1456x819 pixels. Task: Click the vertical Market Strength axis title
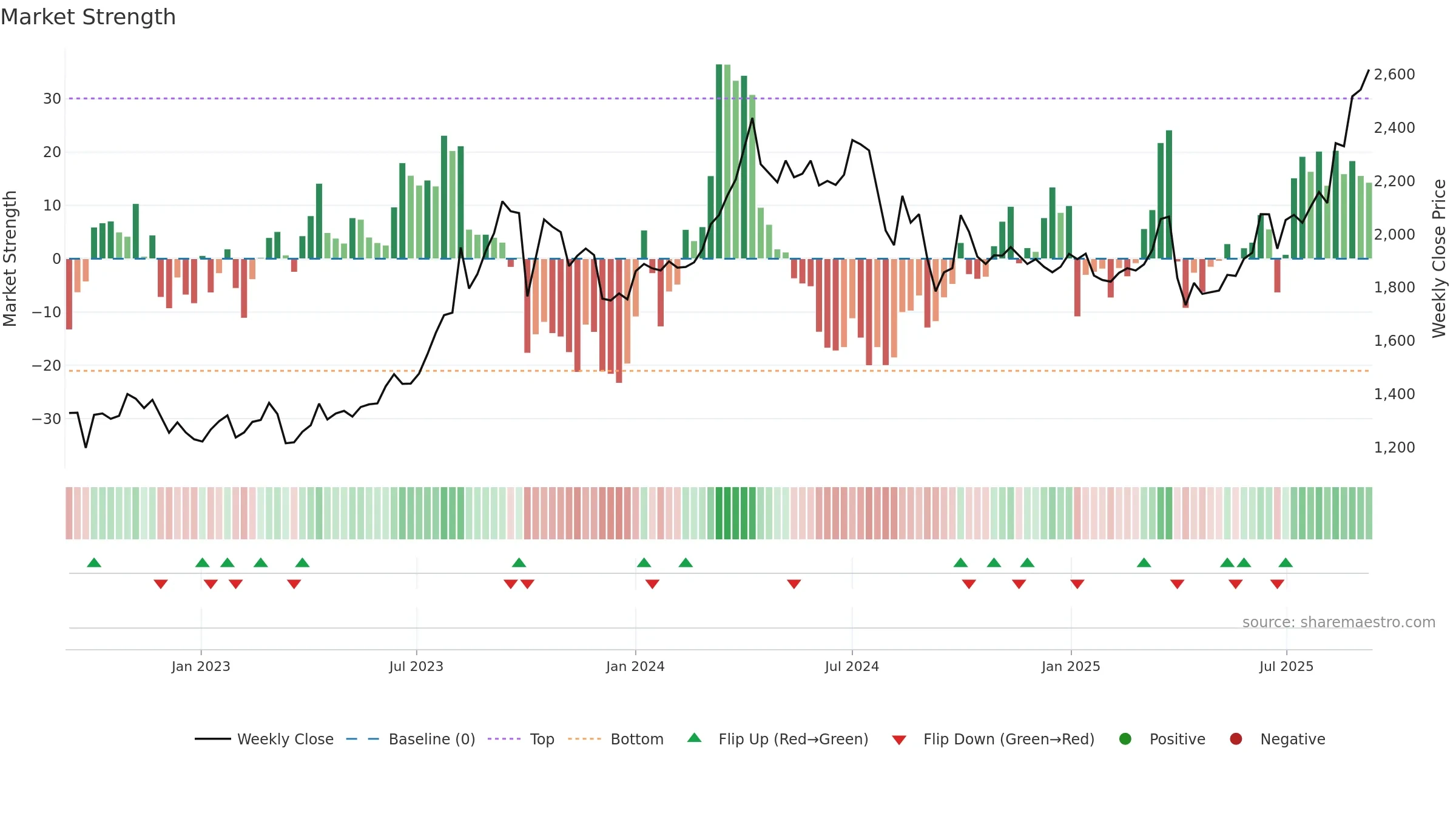tap(10, 258)
